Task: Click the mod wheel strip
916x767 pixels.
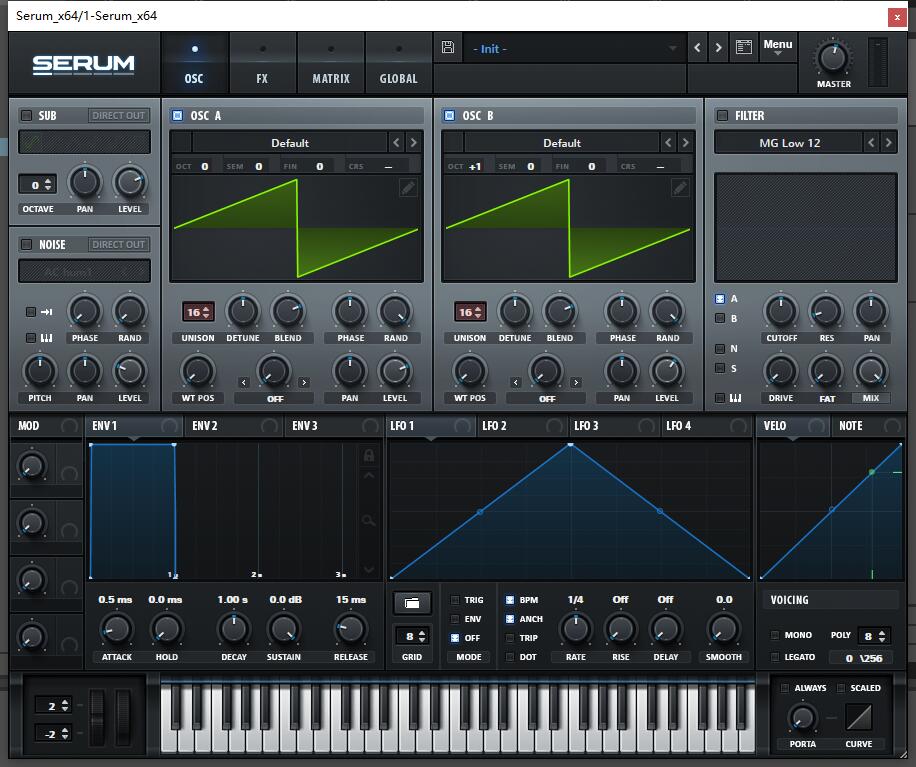Action: point(123,717)
